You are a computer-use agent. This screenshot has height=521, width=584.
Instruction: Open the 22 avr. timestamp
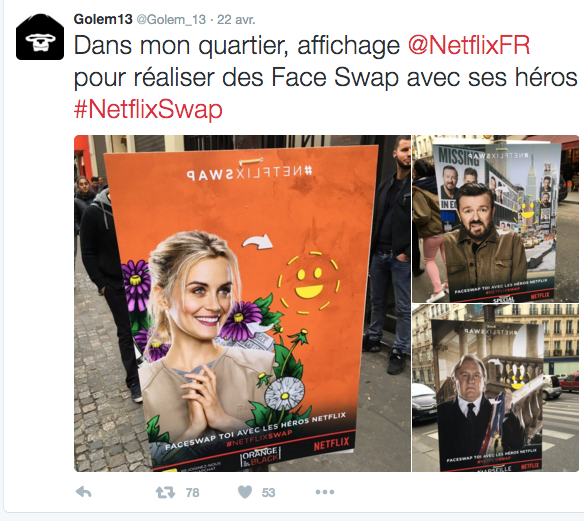[236, 19]
